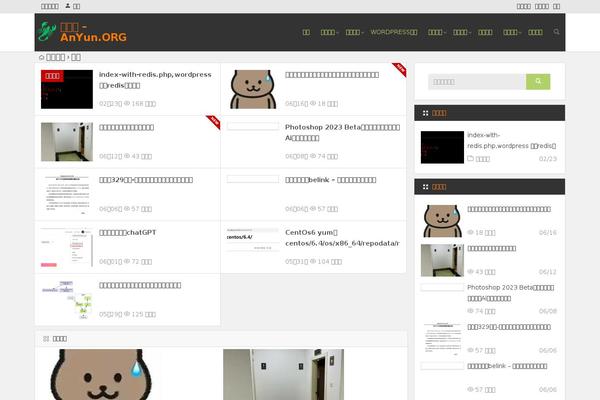The image size is (600, 400).
Task: Expand the dropdown menu just right of WORDPRESS
Action: pyautogui.click(x=437, y=32)
